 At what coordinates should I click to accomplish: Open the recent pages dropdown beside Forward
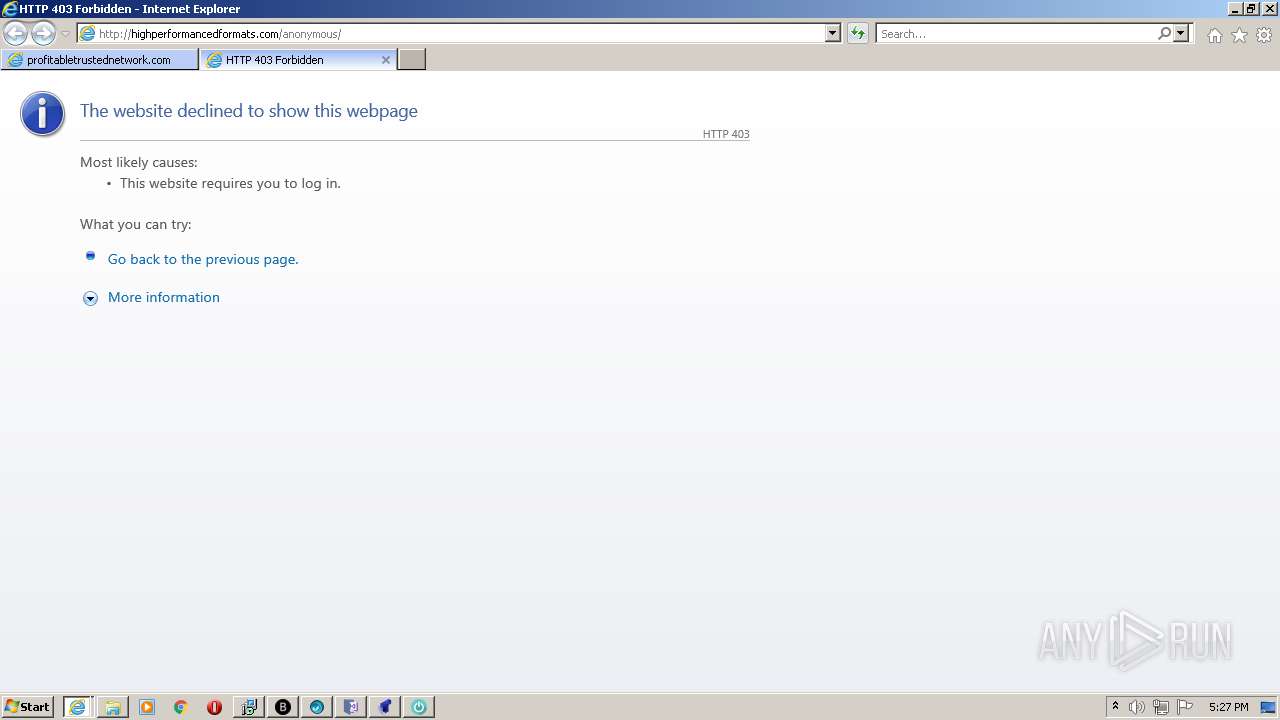[65, 34]
